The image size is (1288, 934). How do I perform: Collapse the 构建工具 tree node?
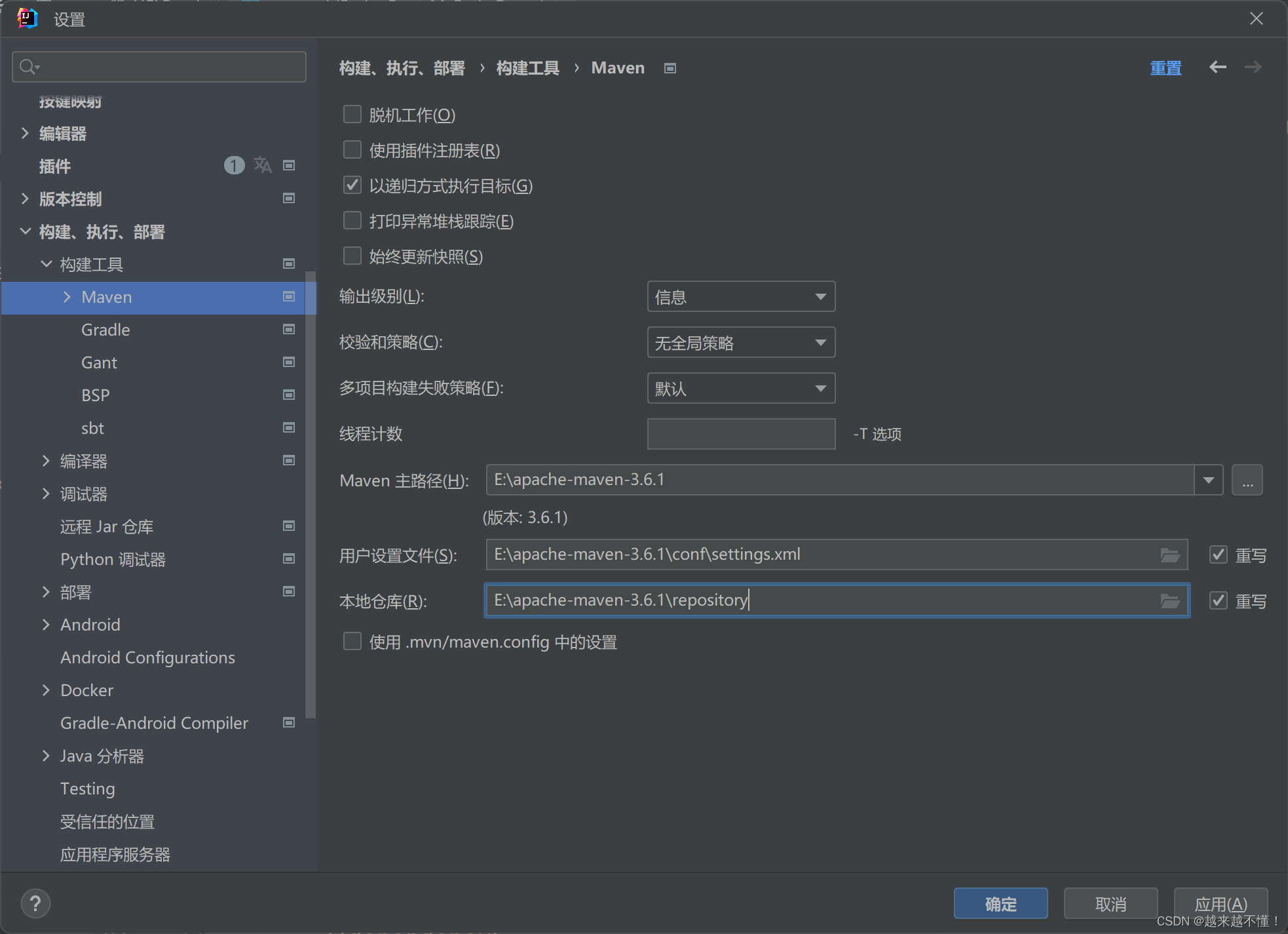point(46,264)
